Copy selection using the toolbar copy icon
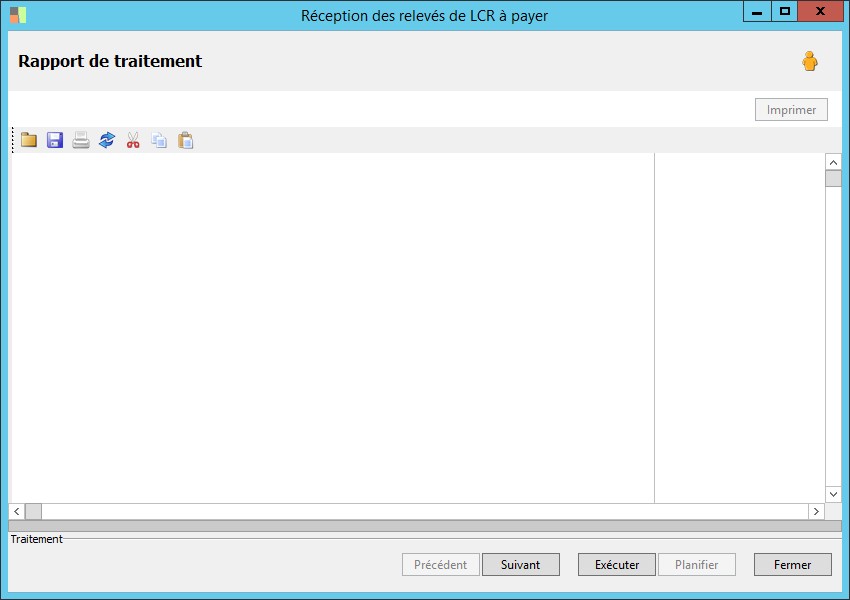850x600 pixels. click(x=159, y=140)
